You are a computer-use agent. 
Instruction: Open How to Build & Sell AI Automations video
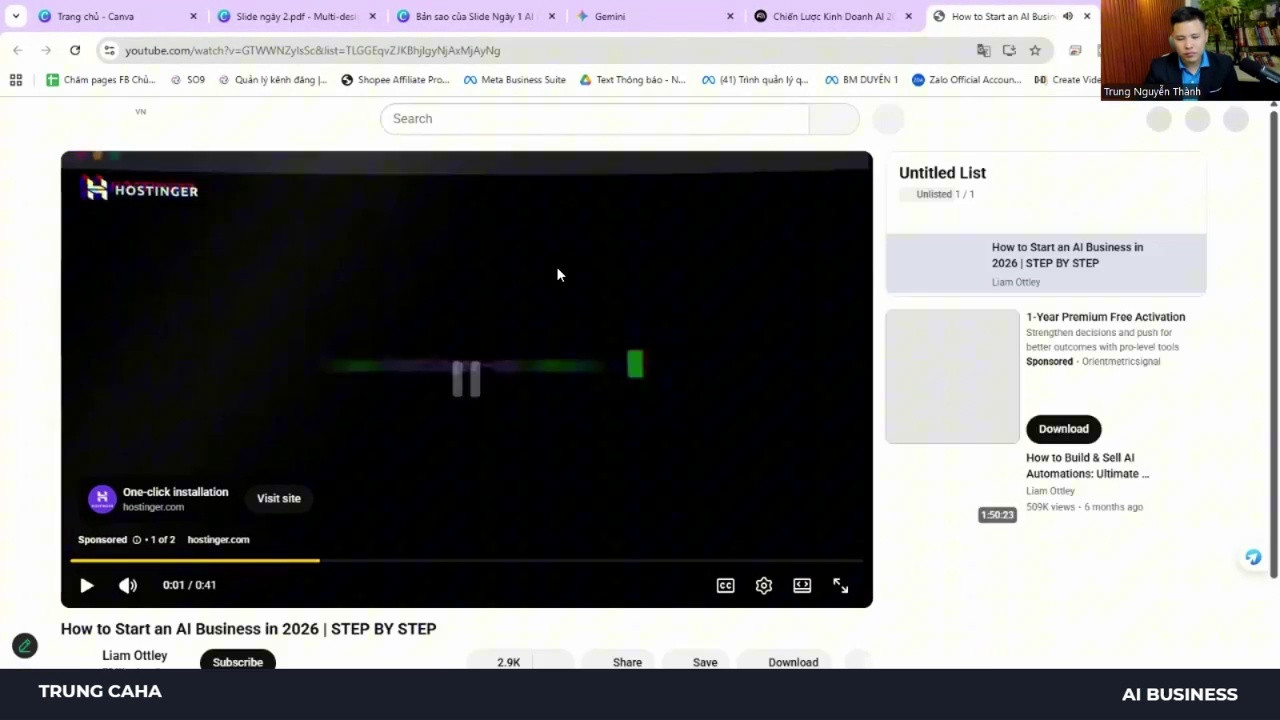(1087, 466)
